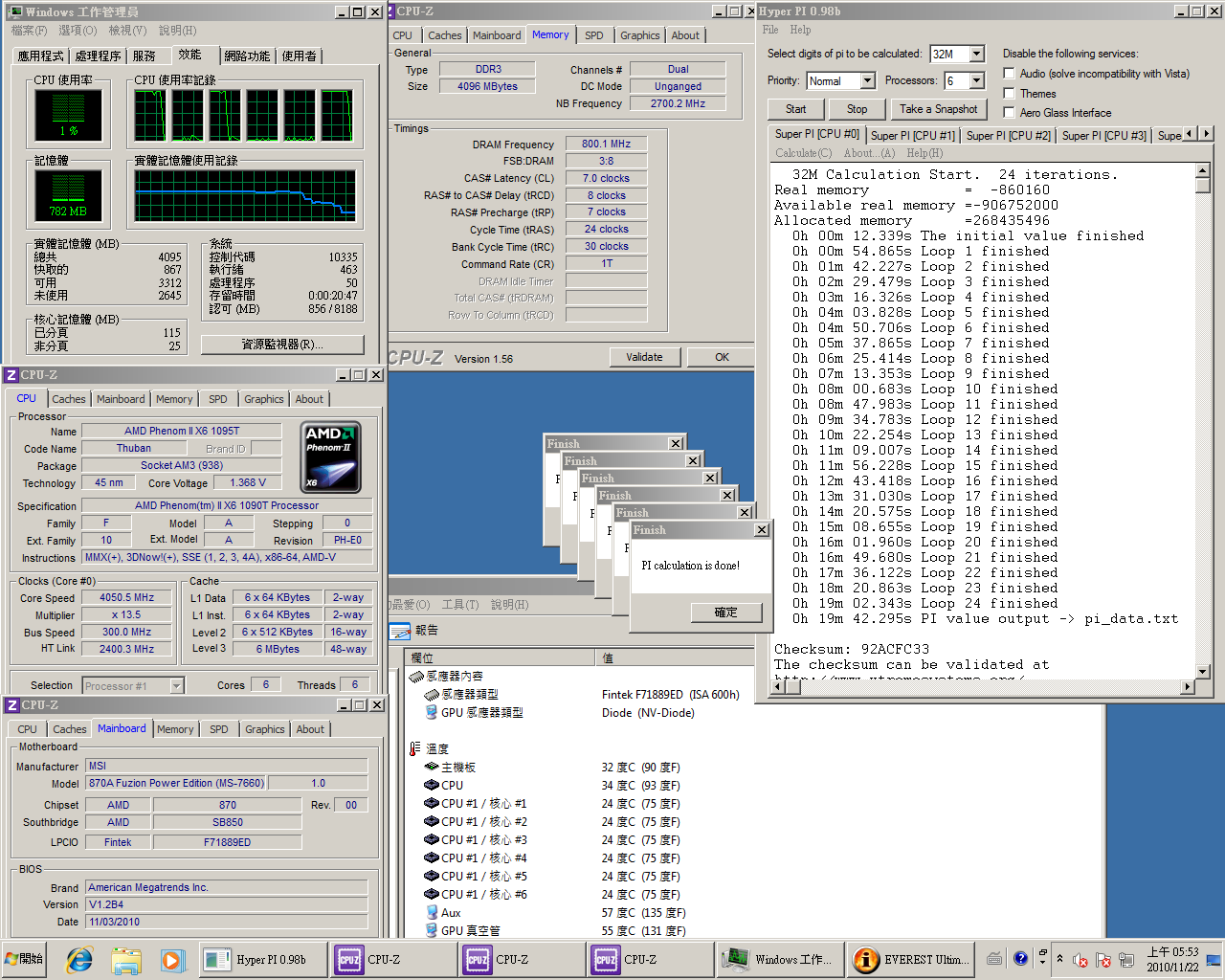Click the GPU 感應器類型 monitor icon

click(432, 713)
